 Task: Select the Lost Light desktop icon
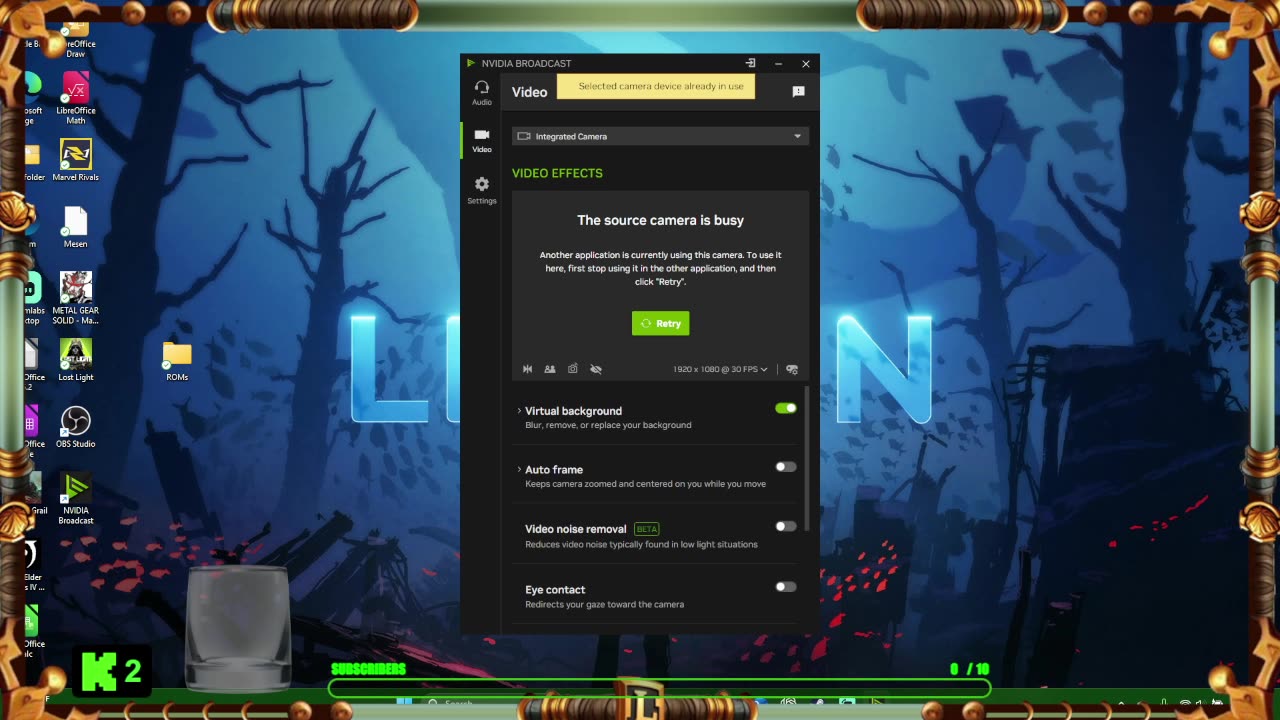coord(76,360)
